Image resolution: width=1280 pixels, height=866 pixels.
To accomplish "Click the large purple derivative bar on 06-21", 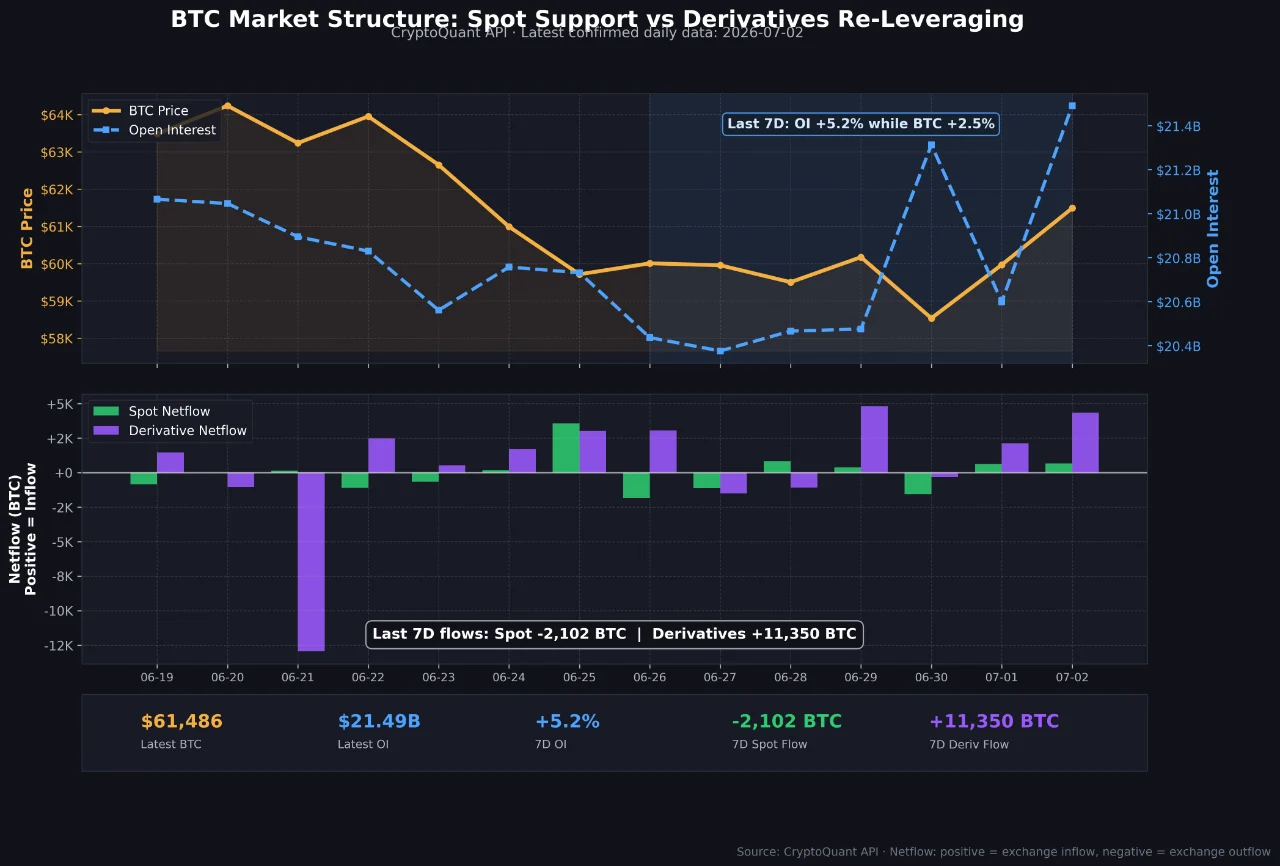I will pyautogui.click(x=311, y=562).
